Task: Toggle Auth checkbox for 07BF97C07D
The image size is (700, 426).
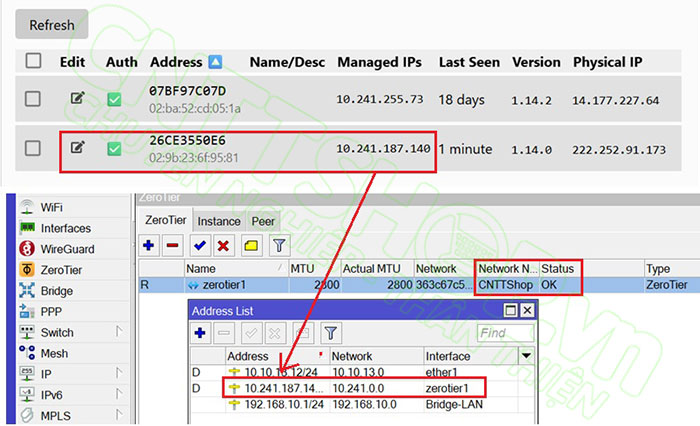Action: (x=114, y=99)
